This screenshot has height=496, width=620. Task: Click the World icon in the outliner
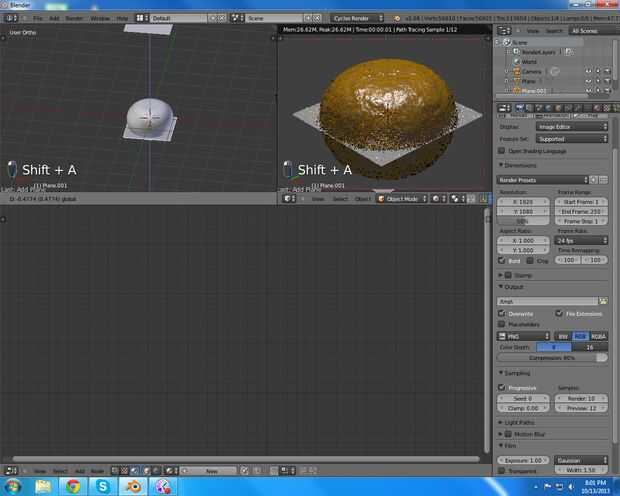pyautogui.click(x=516, y=62)
